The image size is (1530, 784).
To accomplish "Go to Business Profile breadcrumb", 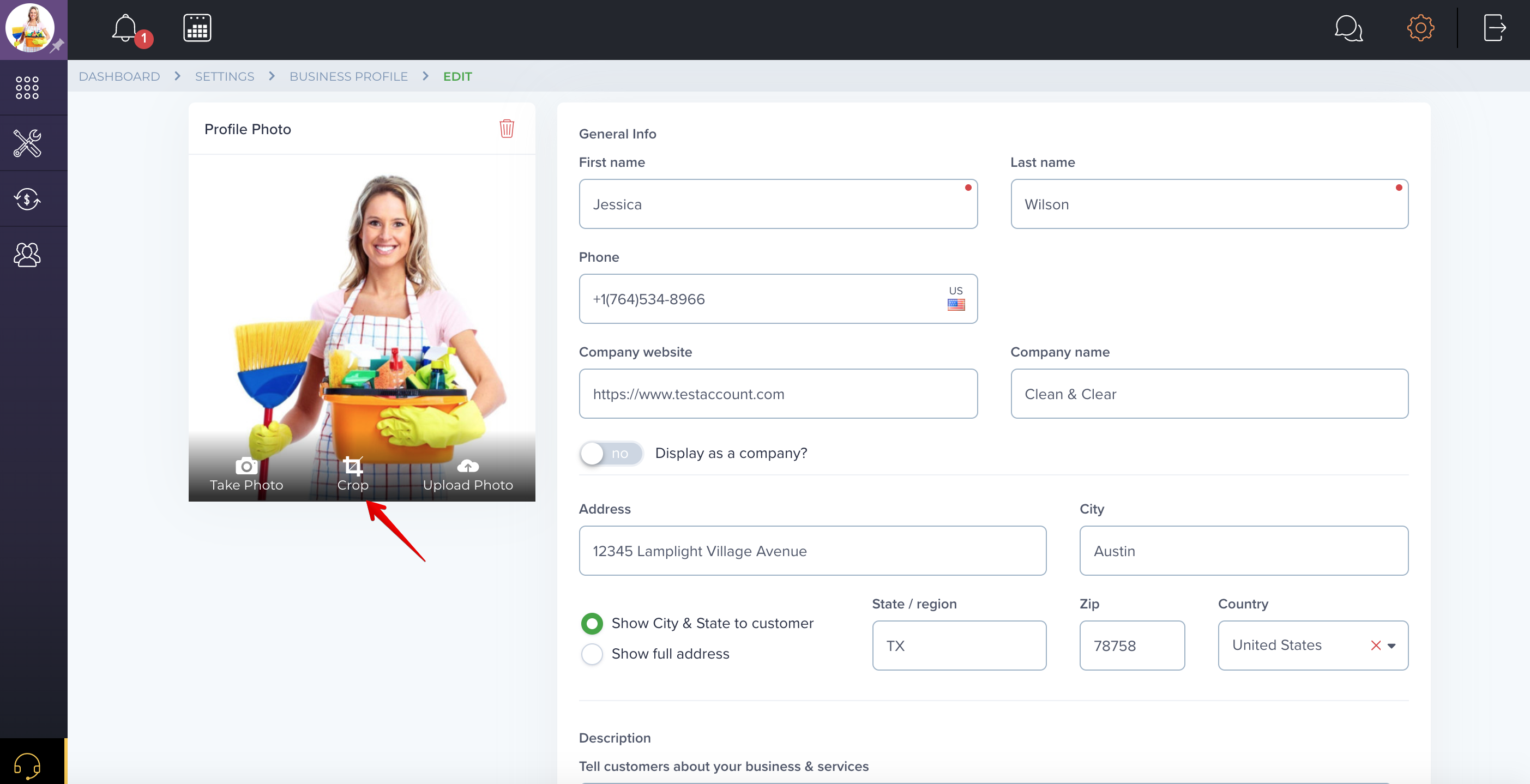I will coord(348,77).
